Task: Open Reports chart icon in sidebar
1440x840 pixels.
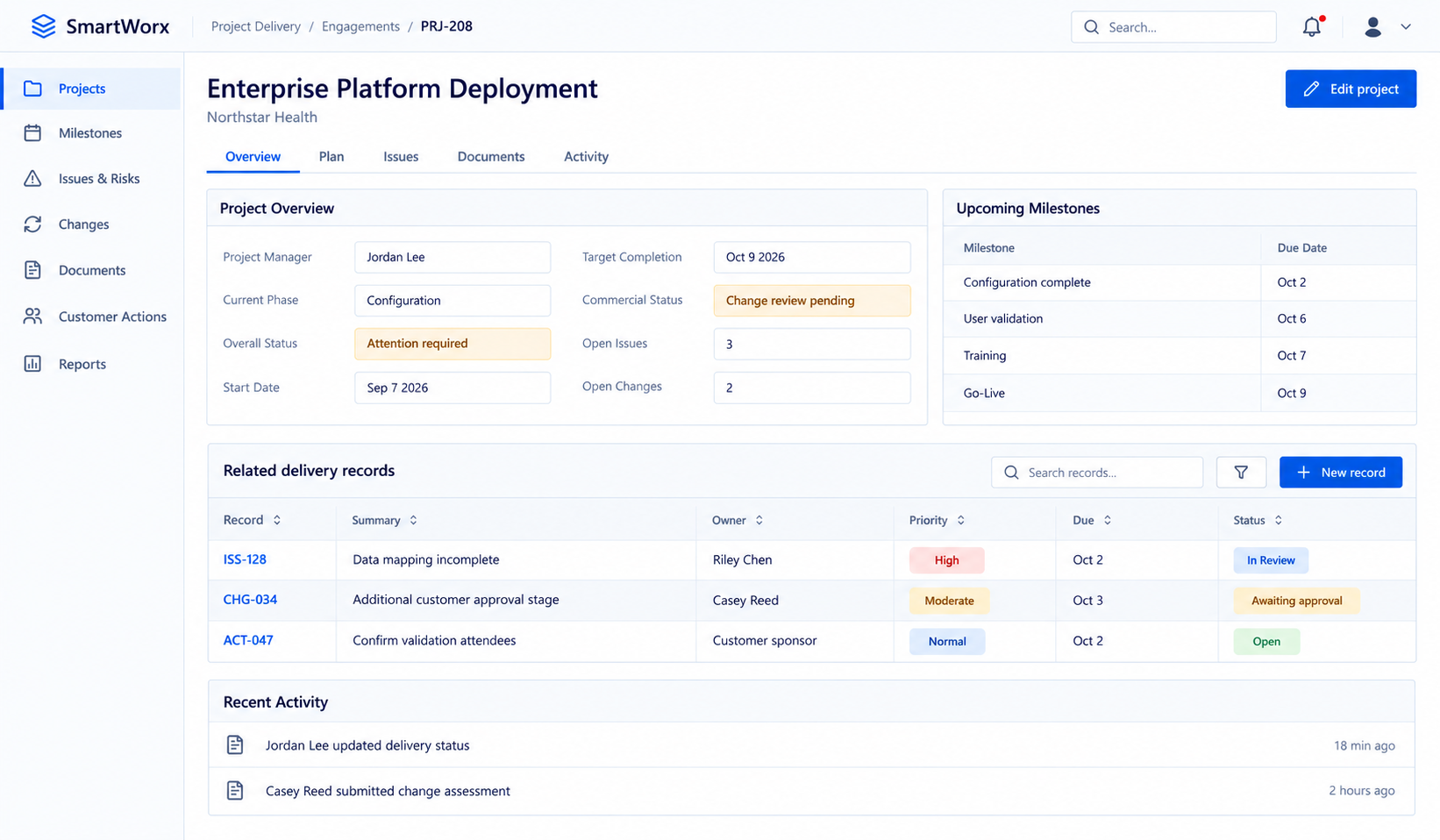Action: point(32,364)
